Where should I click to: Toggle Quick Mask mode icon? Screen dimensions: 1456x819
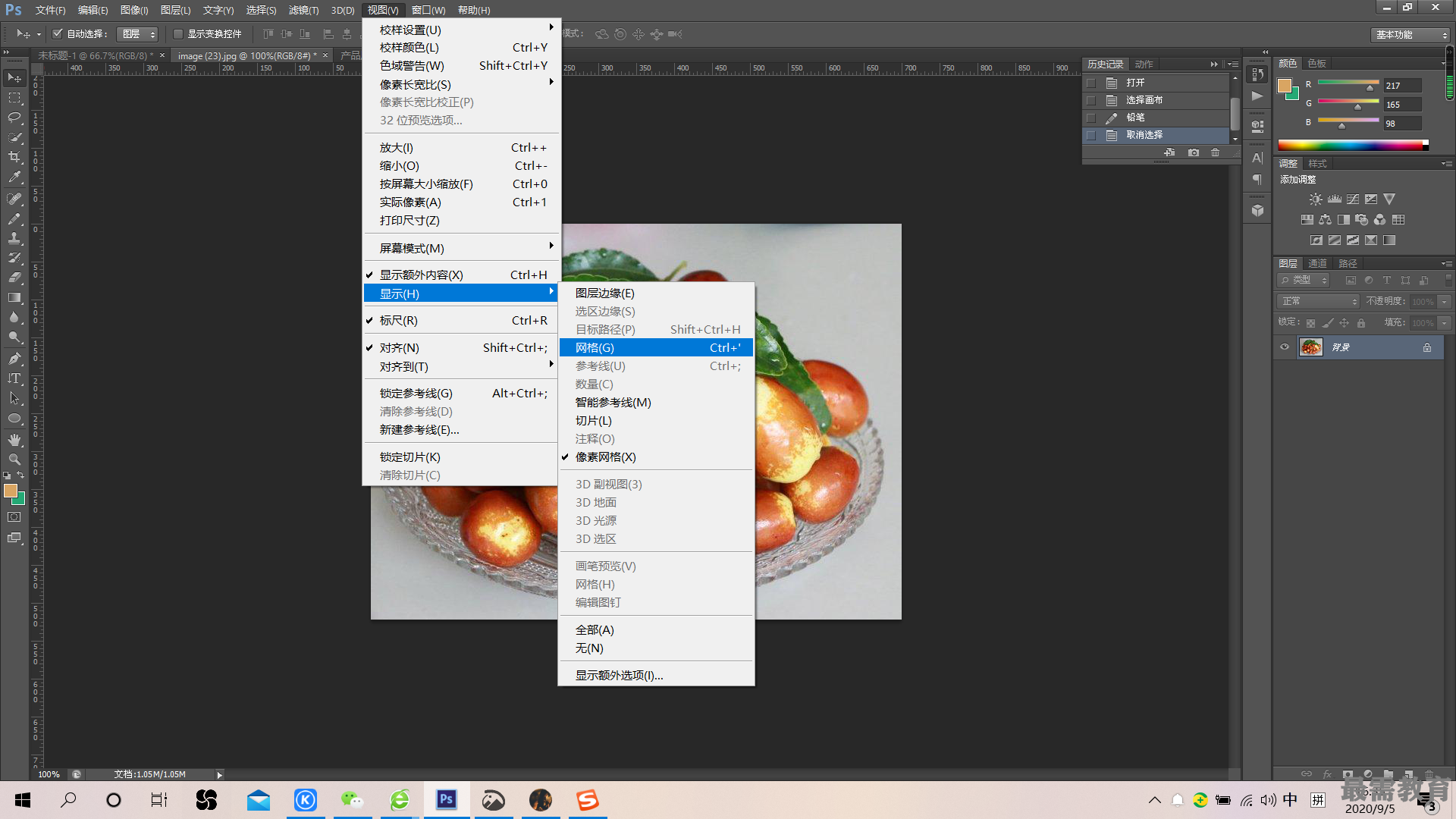(14, 517)
